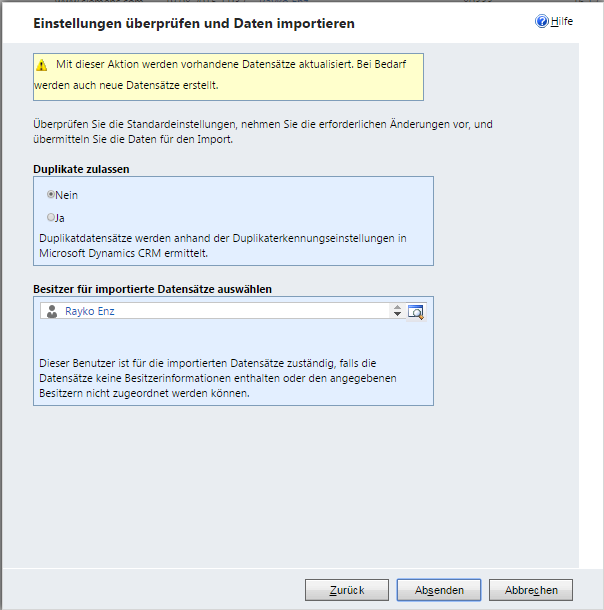
Task: Select the Ja radio button
Action: coord(51,217)
